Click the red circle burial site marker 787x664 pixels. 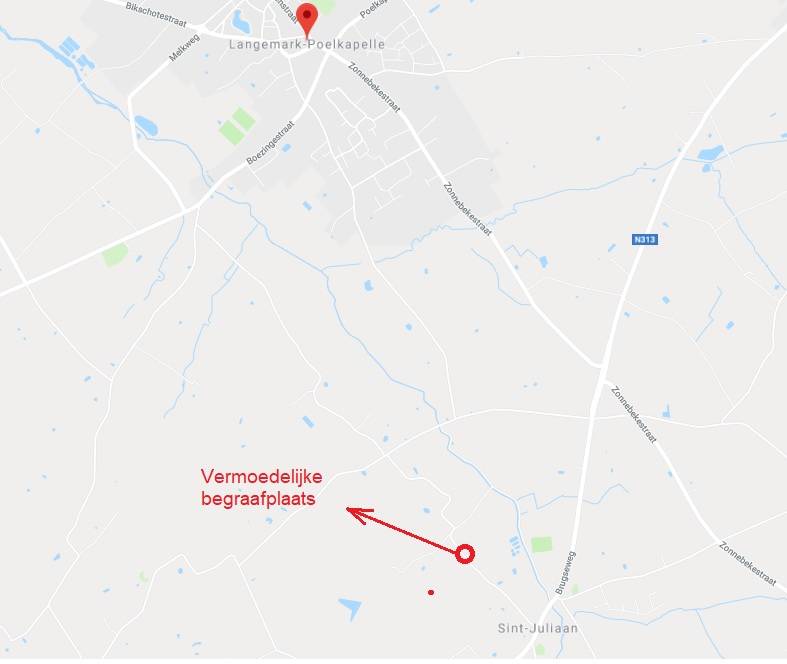pyautogui.click(x=465, y=554)
